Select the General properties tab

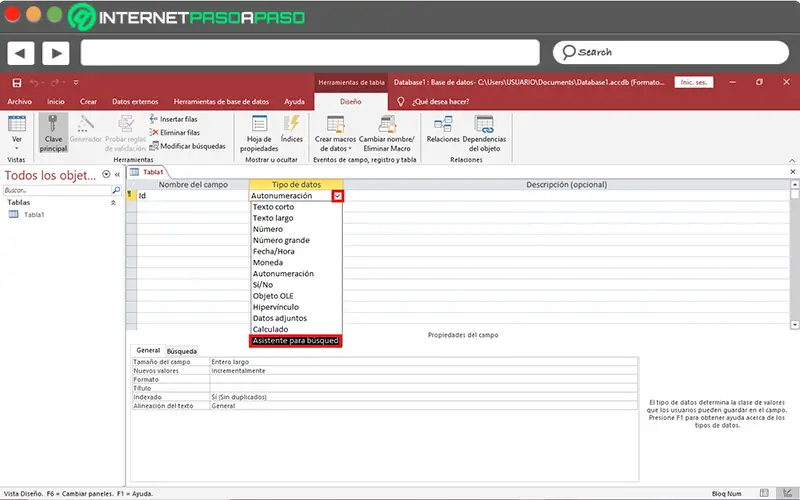tap(148, 351)
